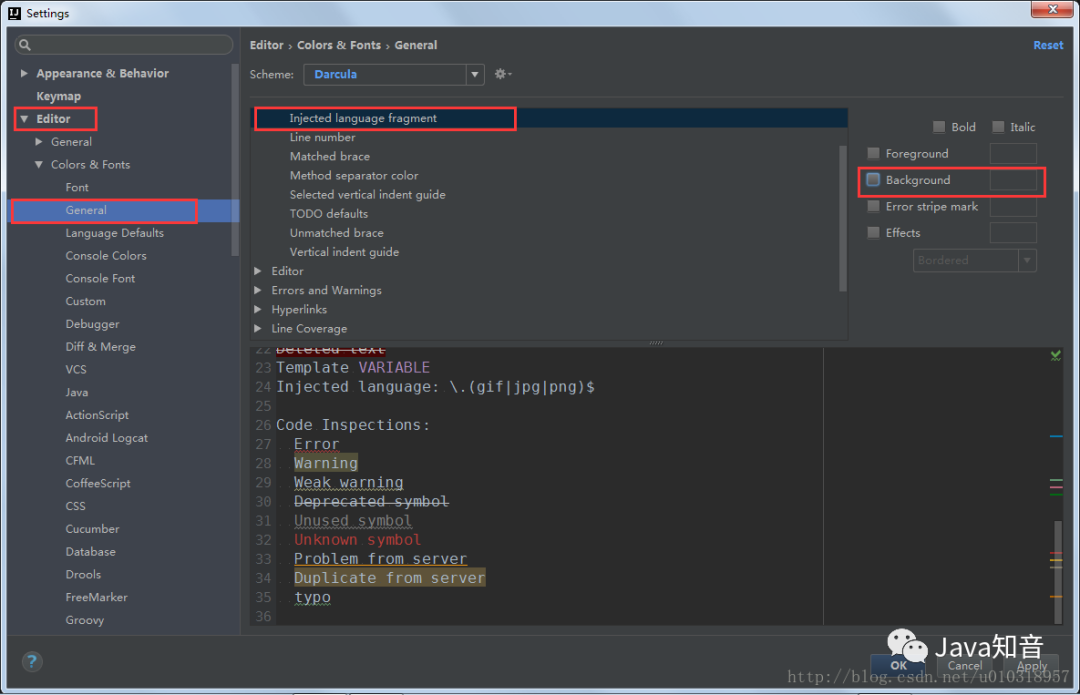The width and height of the screenshot is (1080, 695).
Task: Click the Error stripe mark color swatch
Action: click(1013, 206)
